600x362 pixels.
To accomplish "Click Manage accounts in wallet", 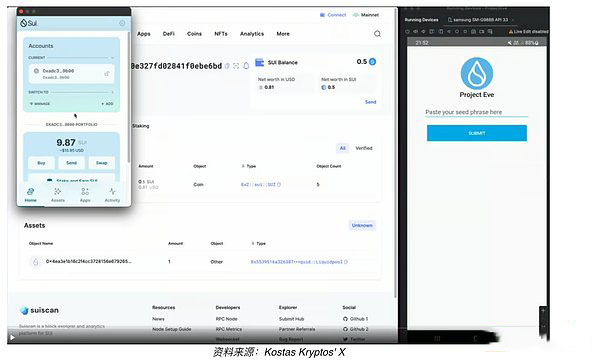I will (40, 104).
